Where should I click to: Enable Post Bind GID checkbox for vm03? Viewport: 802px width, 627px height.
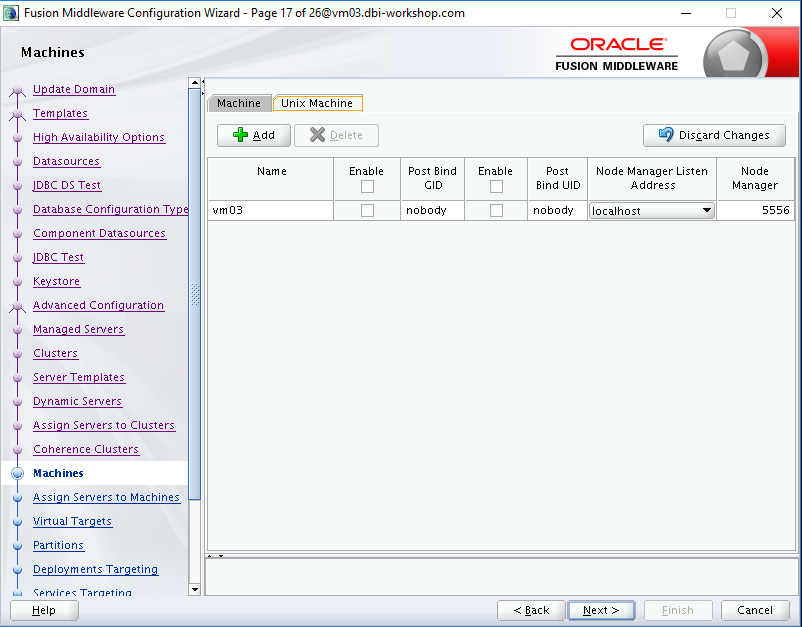pyautogui.click(x=367, y=210)
